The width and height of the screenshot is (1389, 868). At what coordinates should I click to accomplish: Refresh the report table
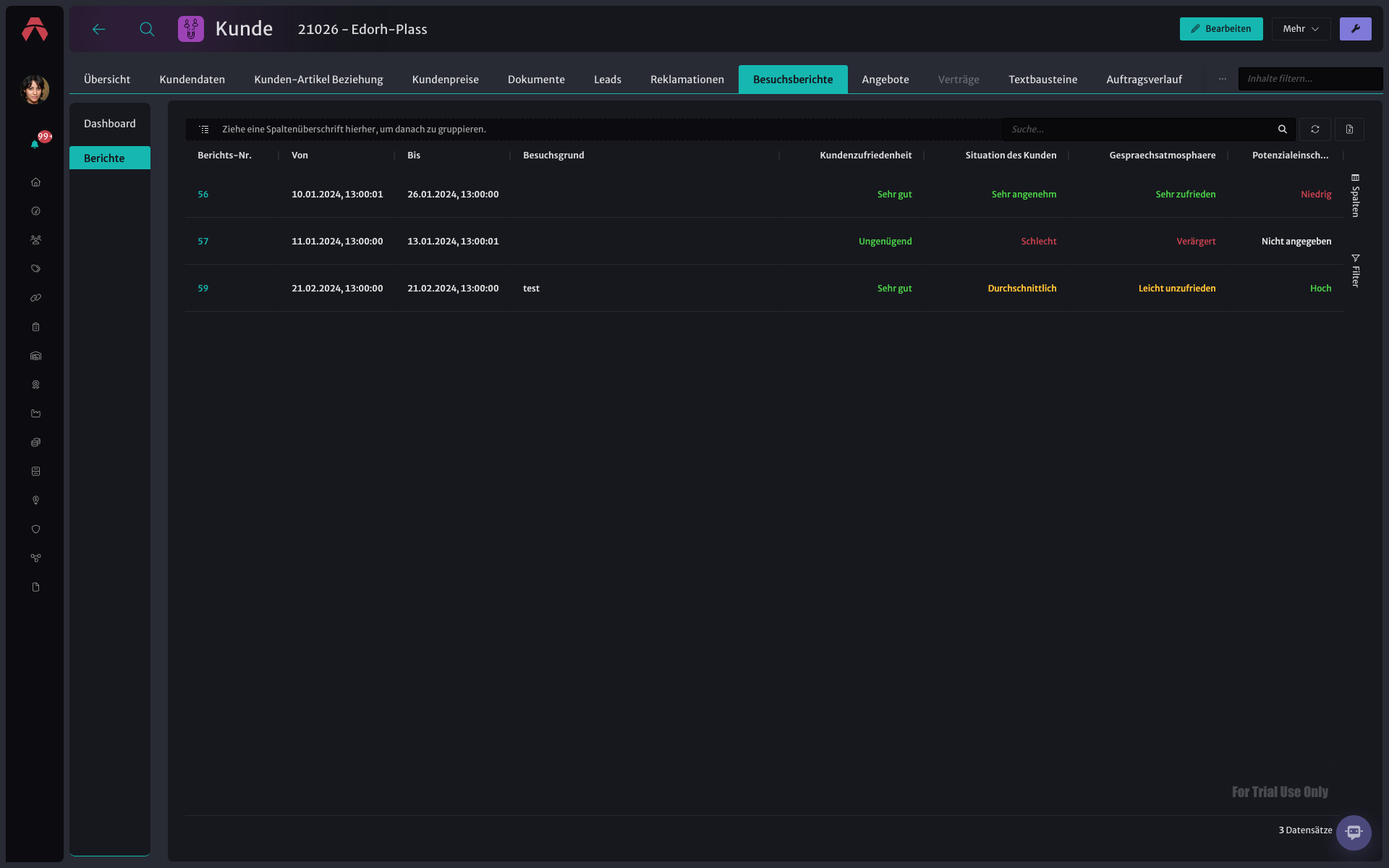pos(1315,129)
